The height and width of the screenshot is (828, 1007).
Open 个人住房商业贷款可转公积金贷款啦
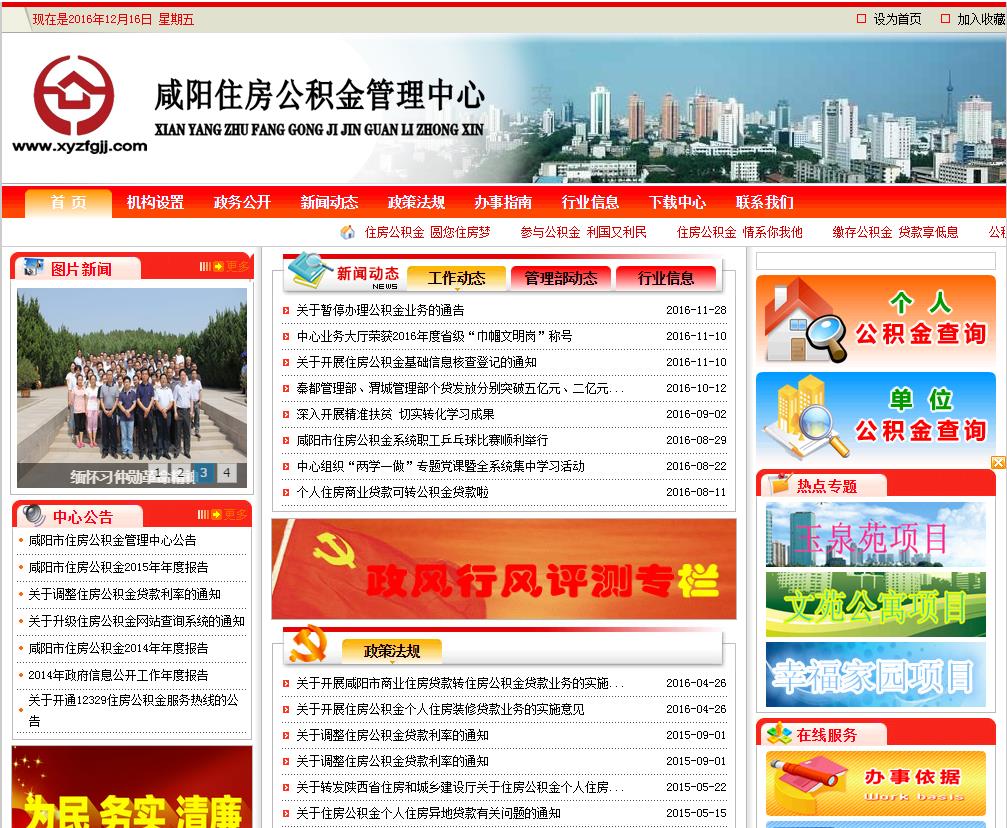click(392, 492)
